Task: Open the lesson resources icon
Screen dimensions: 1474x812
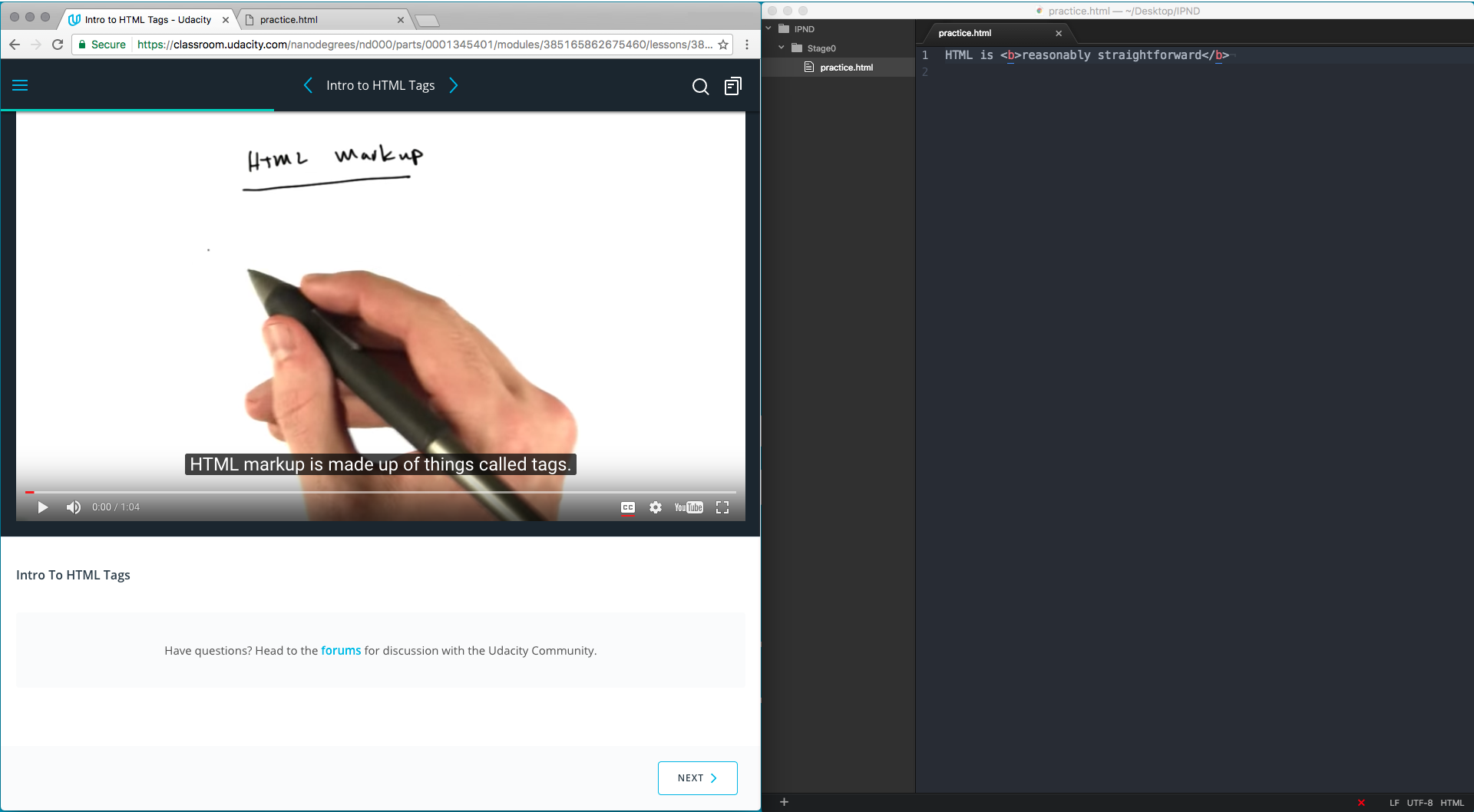Action: point(732,87)
